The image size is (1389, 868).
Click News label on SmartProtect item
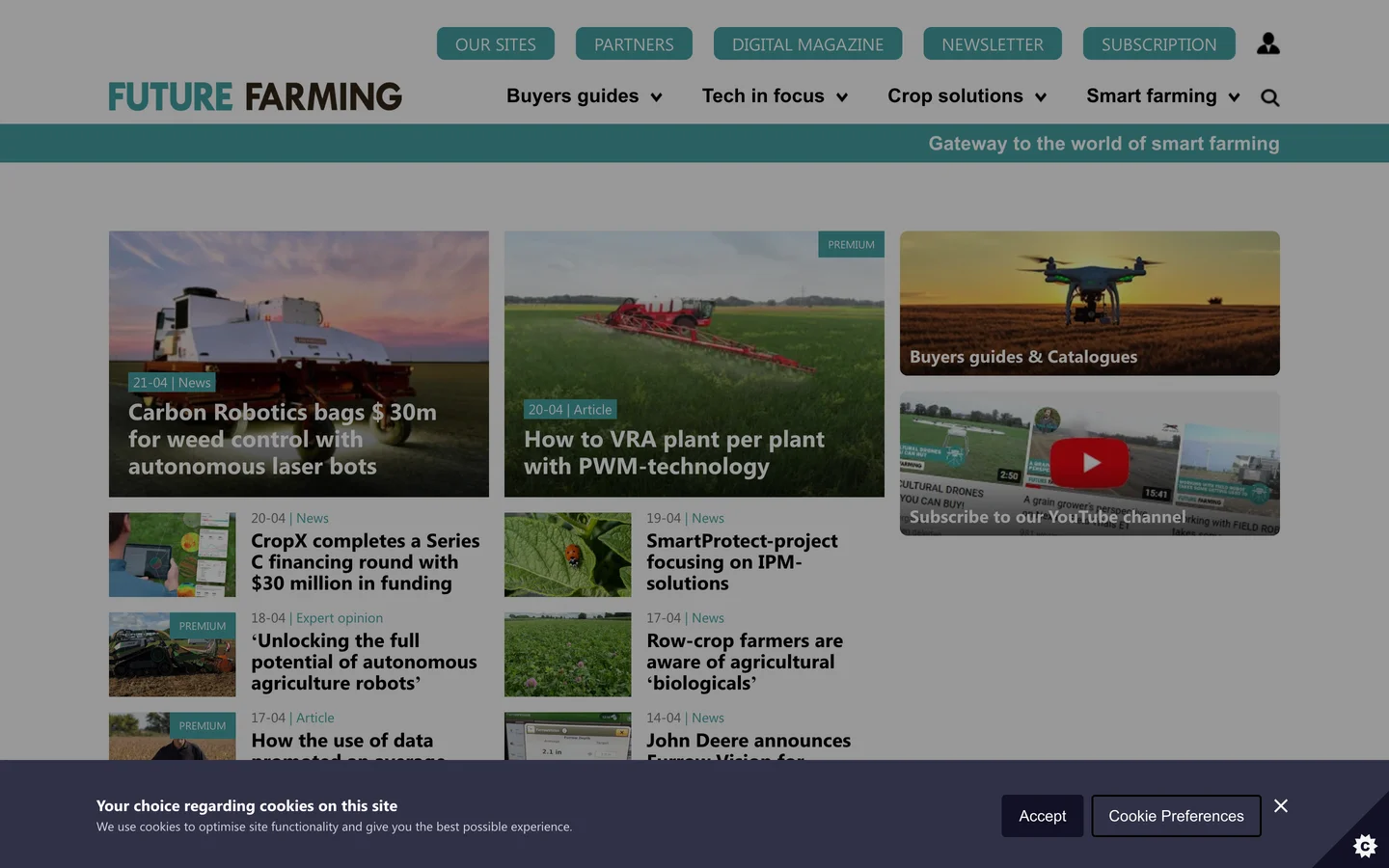708,519
